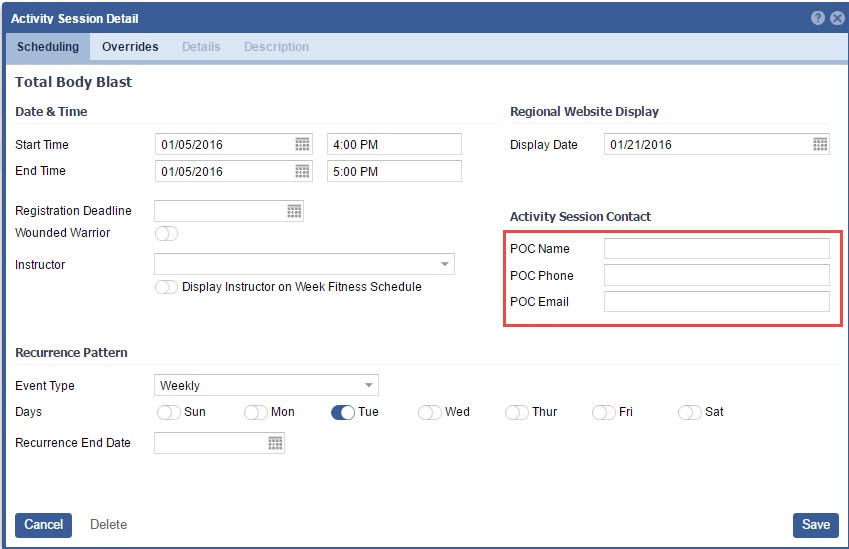This screenshot has width=849, height=549.
Task: Select the Scheduling tab
Action: click(48, 47)
